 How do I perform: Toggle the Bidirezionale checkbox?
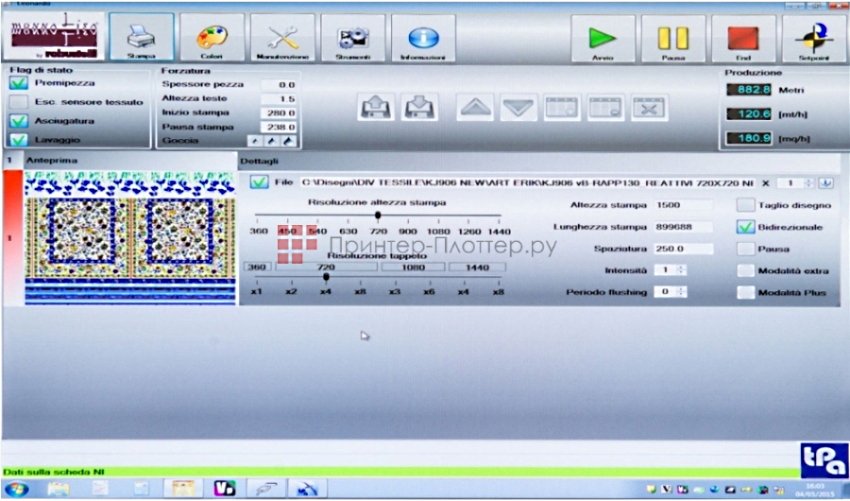746,227
